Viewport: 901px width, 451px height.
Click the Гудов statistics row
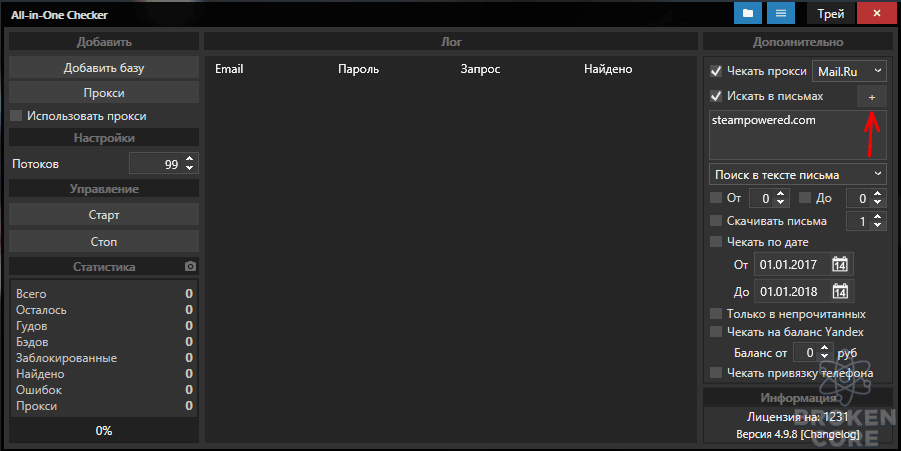(x=104, y=326)
